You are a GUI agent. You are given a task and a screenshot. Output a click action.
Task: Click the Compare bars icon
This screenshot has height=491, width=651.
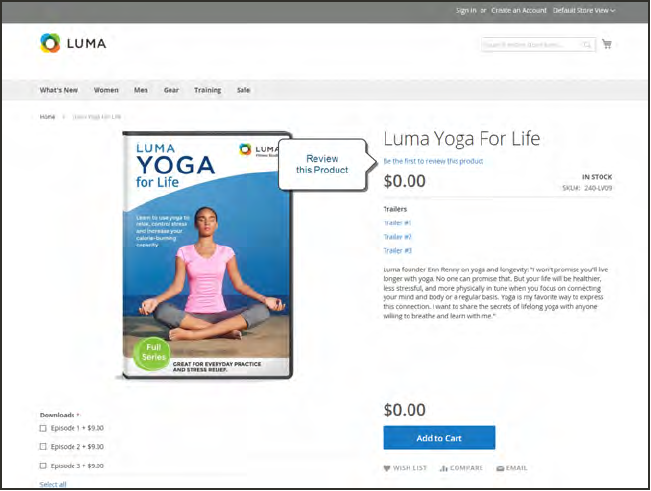pyautogui.click(x=443, y=468)
